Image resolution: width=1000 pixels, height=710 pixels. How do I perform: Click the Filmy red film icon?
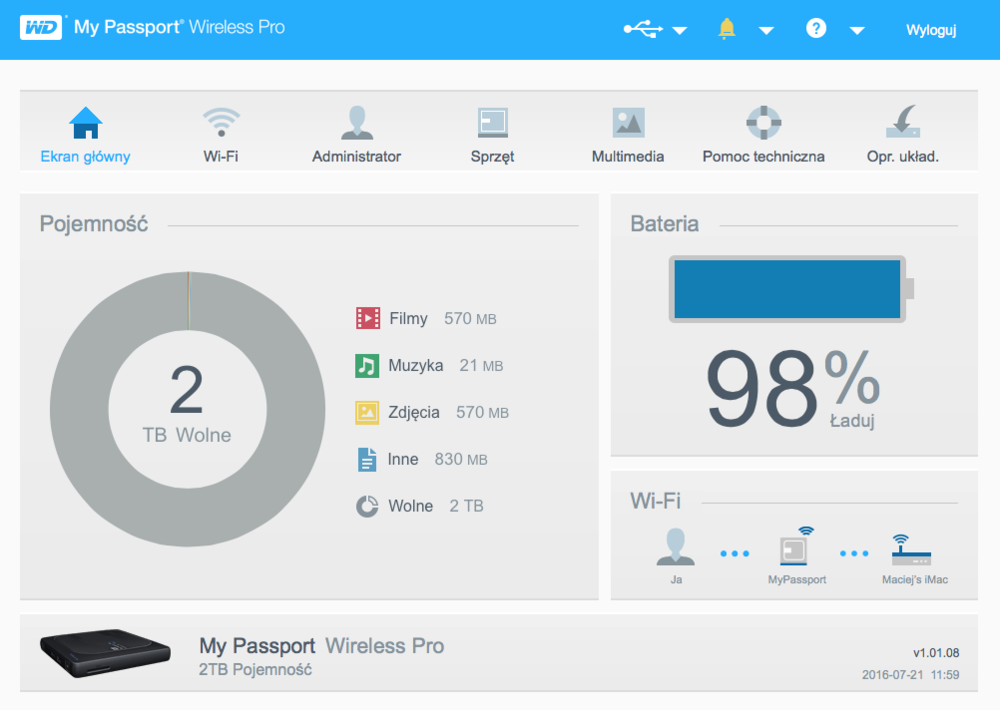[368, 318]
